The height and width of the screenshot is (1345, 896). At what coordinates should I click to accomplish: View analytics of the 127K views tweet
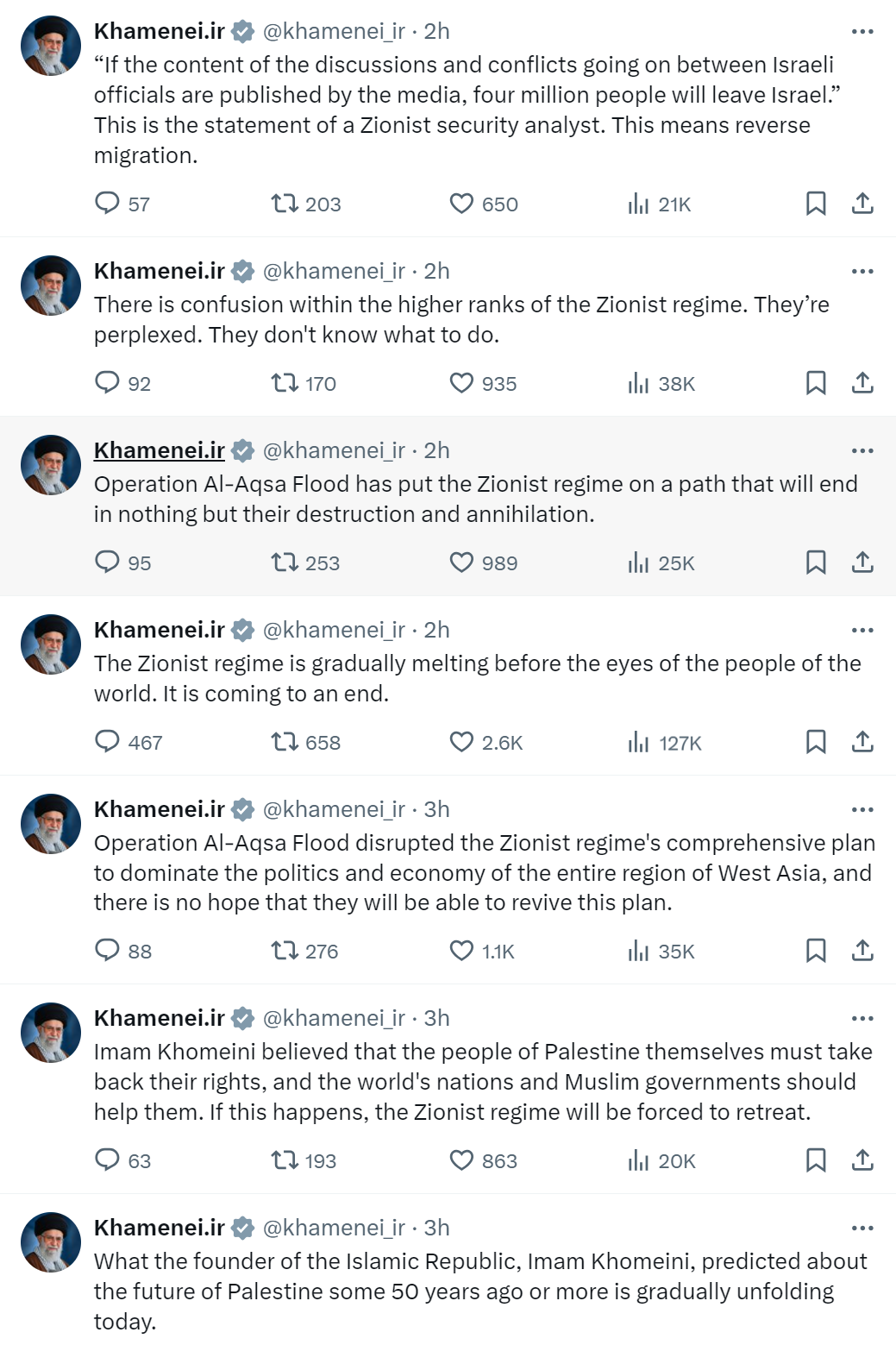(639, 742)
